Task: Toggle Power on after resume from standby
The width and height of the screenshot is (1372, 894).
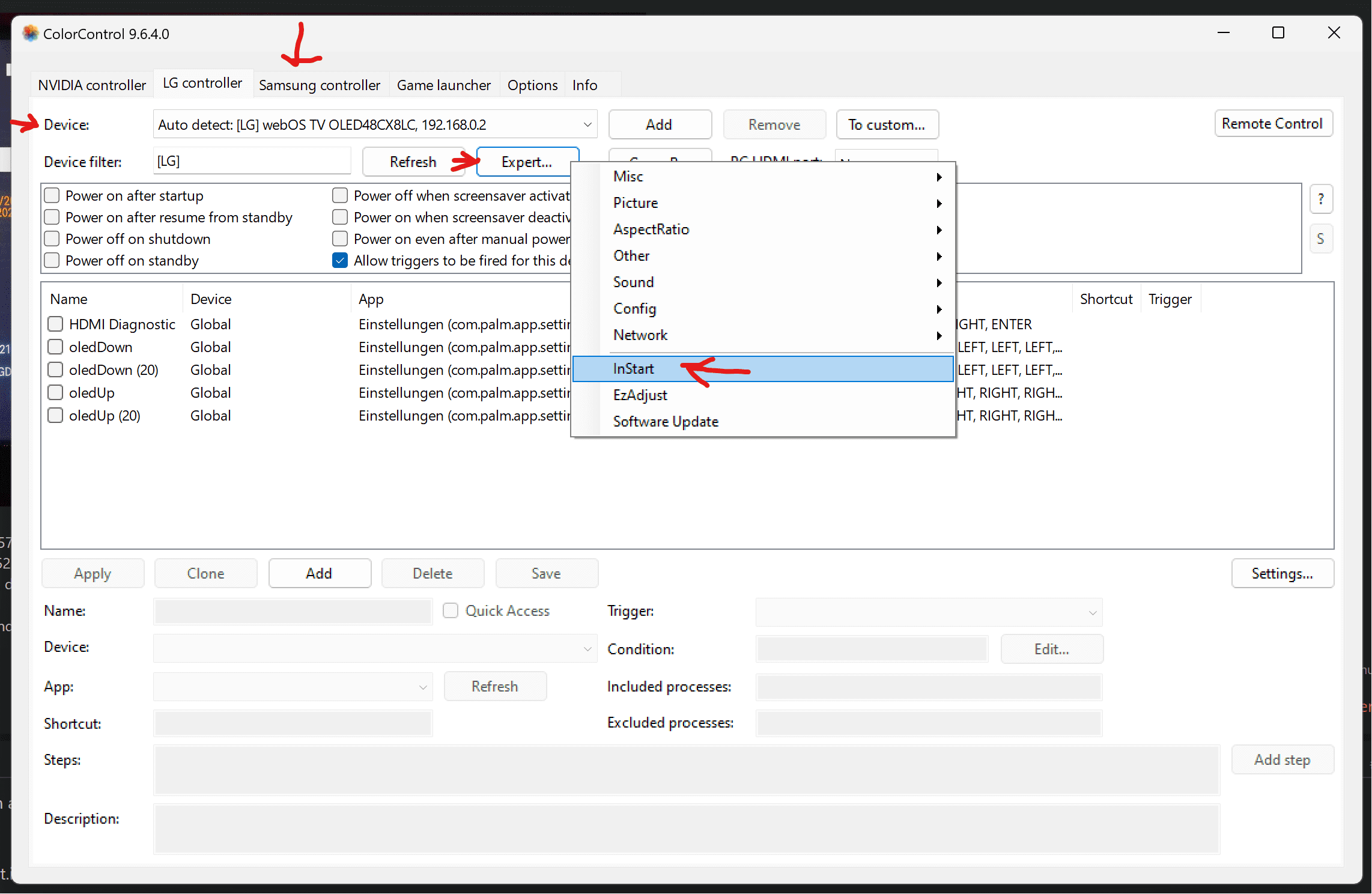Action: tap(52, 217)
